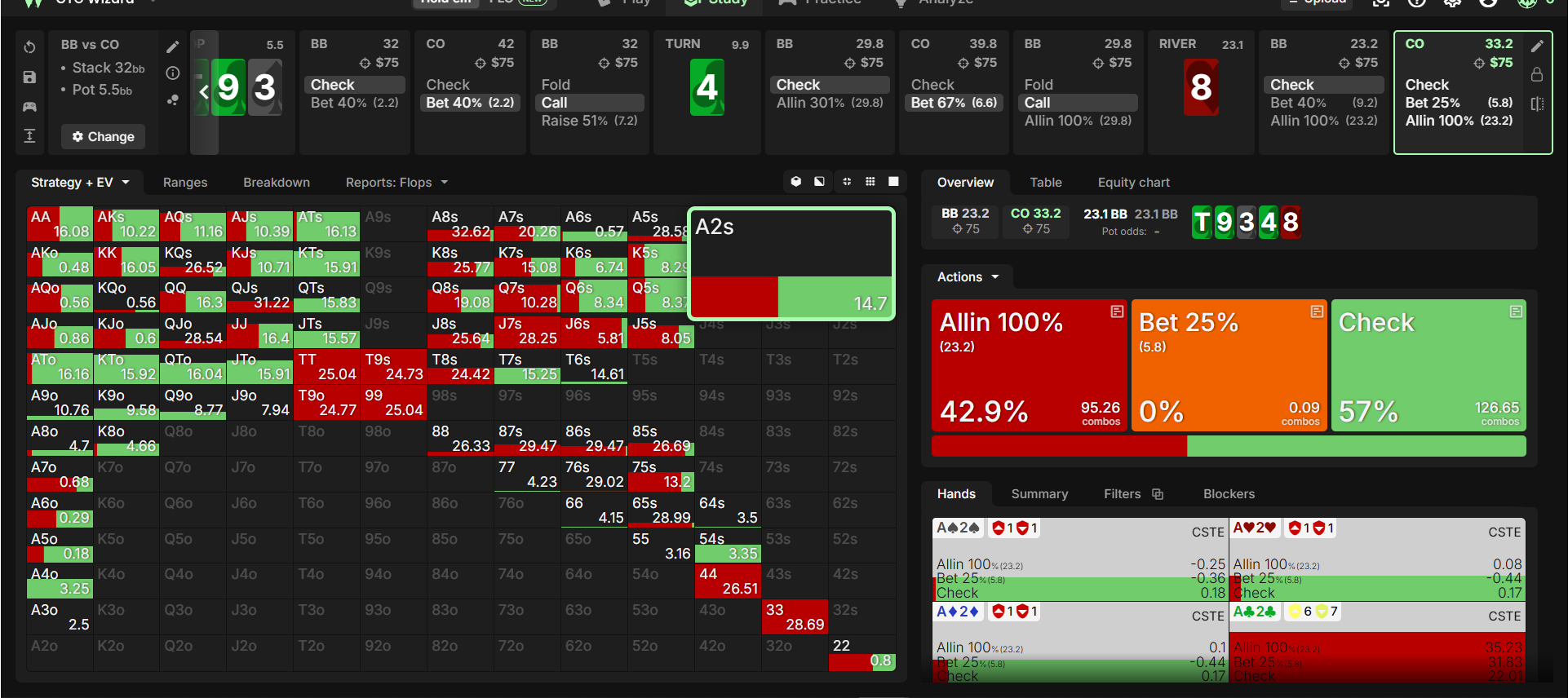Select Bet 40% (2.2) in CO 42 node
This screenshot has width=1568, height=698.
click(x=471, y=103)
